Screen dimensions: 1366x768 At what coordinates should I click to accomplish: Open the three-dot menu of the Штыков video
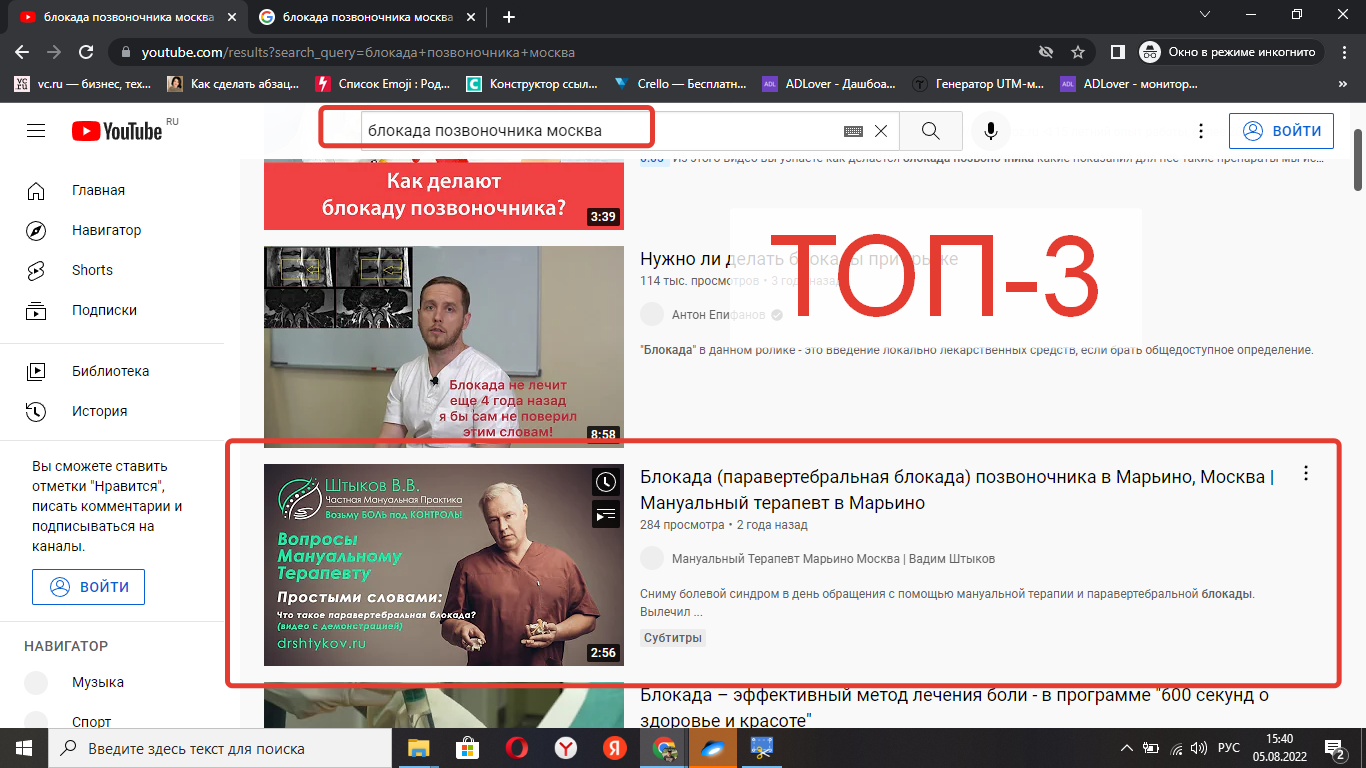click(x=1305, y=474)
